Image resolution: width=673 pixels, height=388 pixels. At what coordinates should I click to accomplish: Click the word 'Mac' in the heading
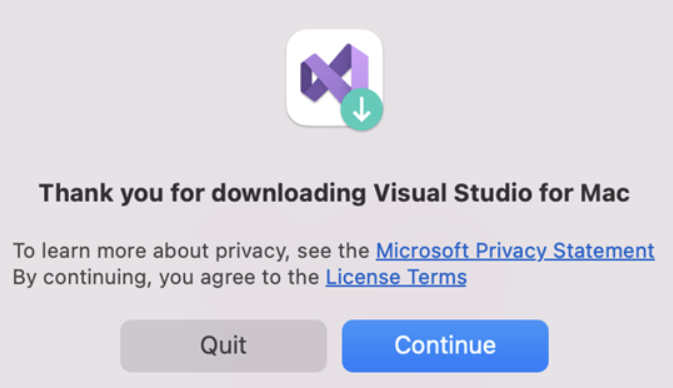point(605,193)
